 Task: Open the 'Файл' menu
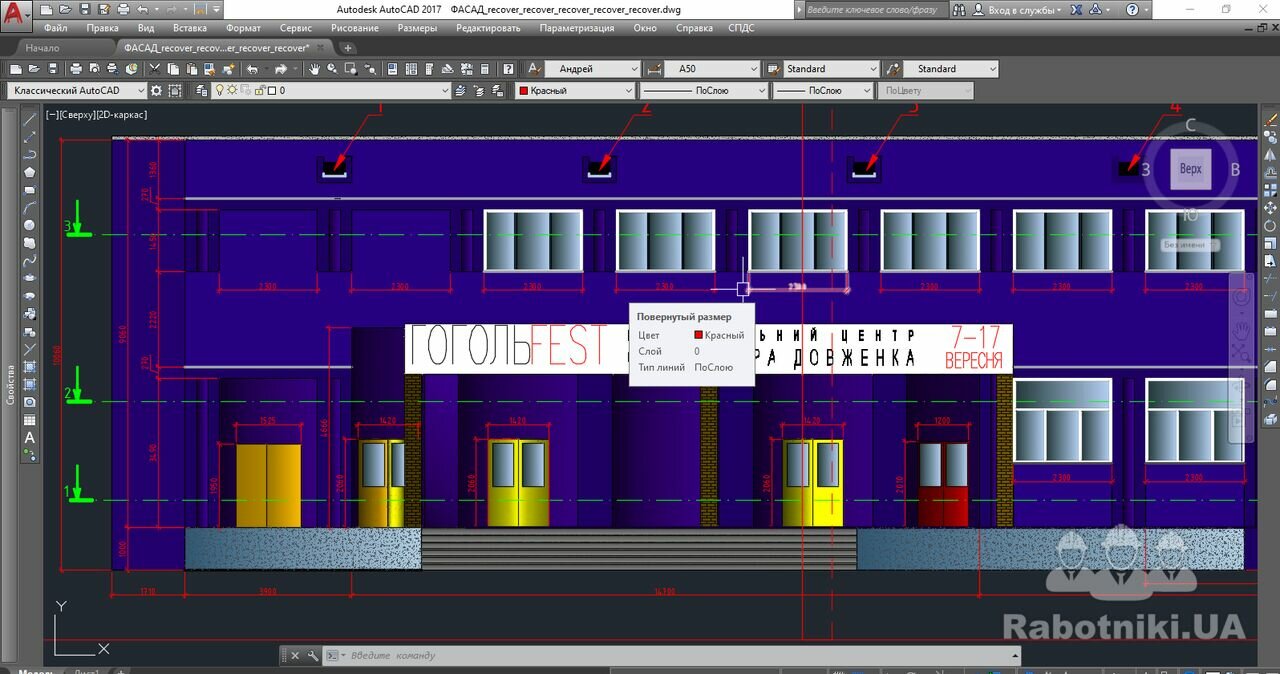[56, 28]
